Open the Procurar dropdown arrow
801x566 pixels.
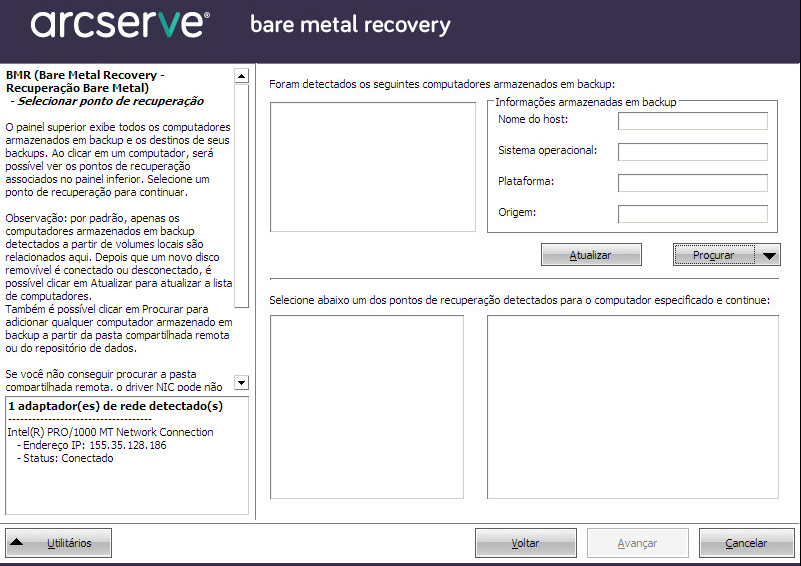tap(768, 254)
